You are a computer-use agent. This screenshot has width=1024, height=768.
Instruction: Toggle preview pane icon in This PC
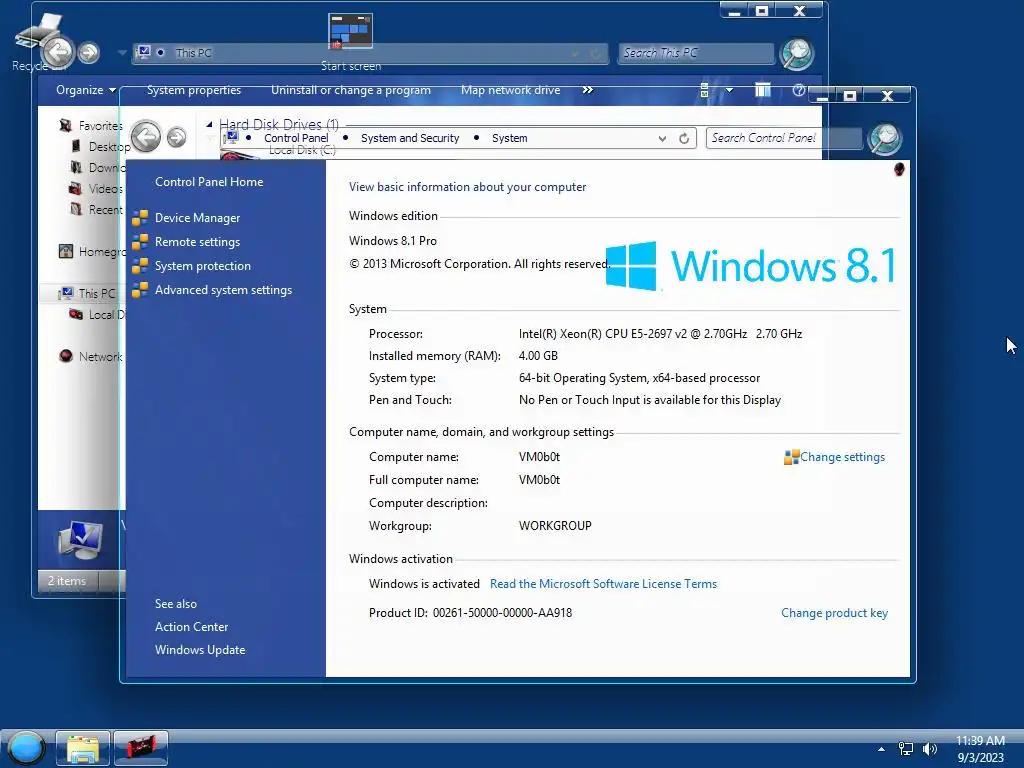762,90
